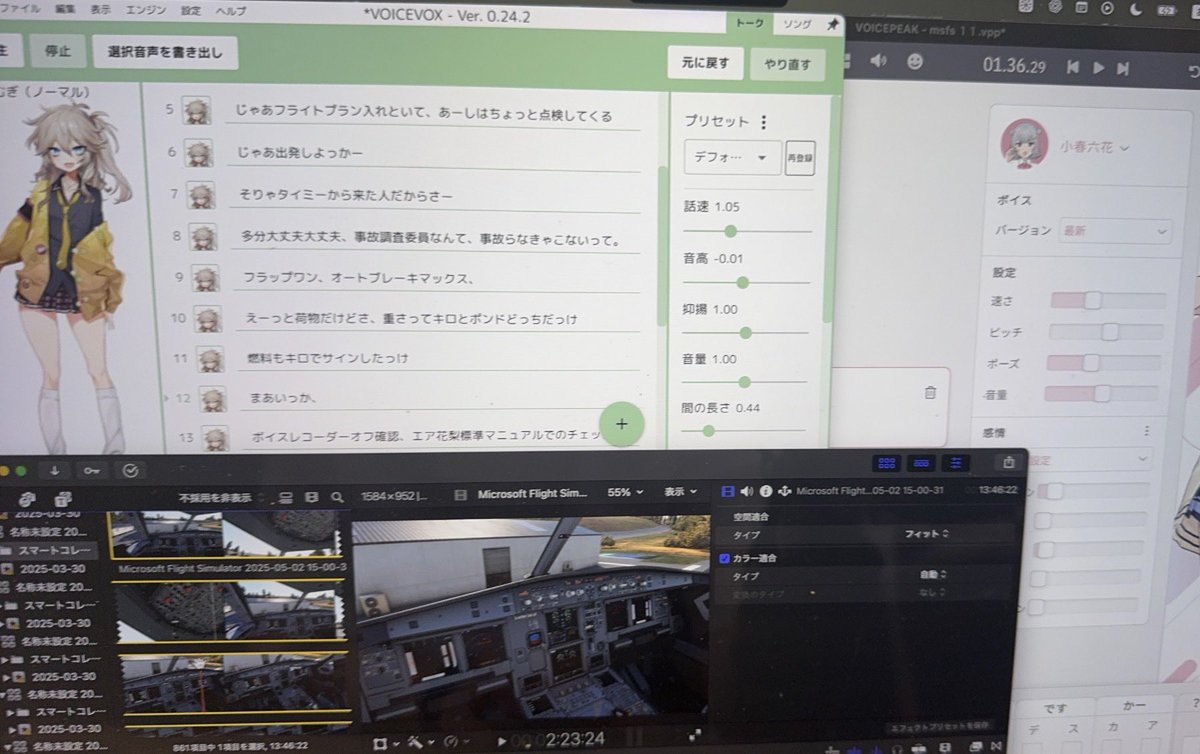Screen dimensions: 1200x754
Task: Click 選択音声を書き出し export button
Action: (x=165, y=52)
